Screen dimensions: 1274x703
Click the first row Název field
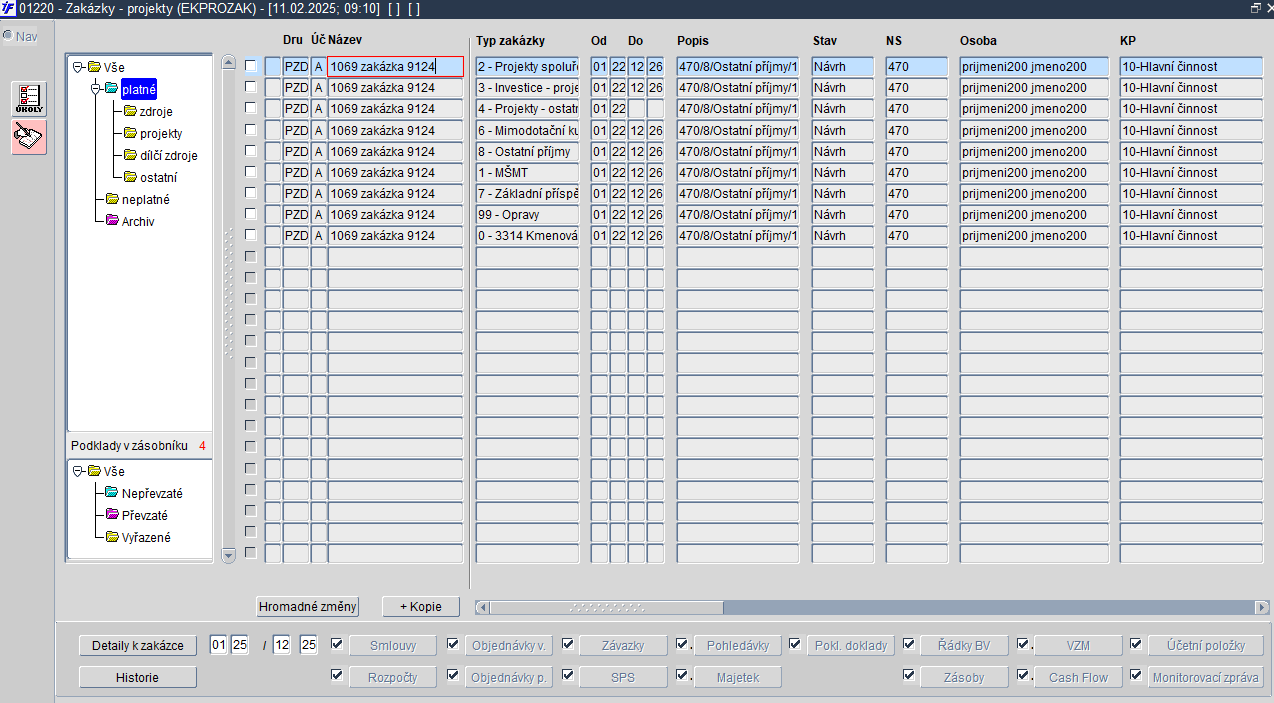tap(395, 66)
